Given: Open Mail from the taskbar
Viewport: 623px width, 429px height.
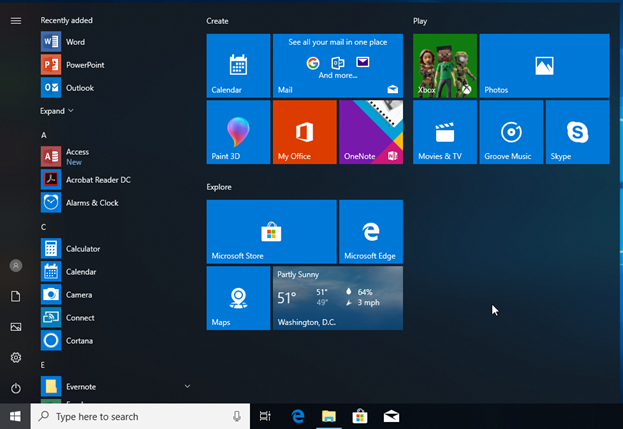Looking at the screenshot, I should click(391, 416).
